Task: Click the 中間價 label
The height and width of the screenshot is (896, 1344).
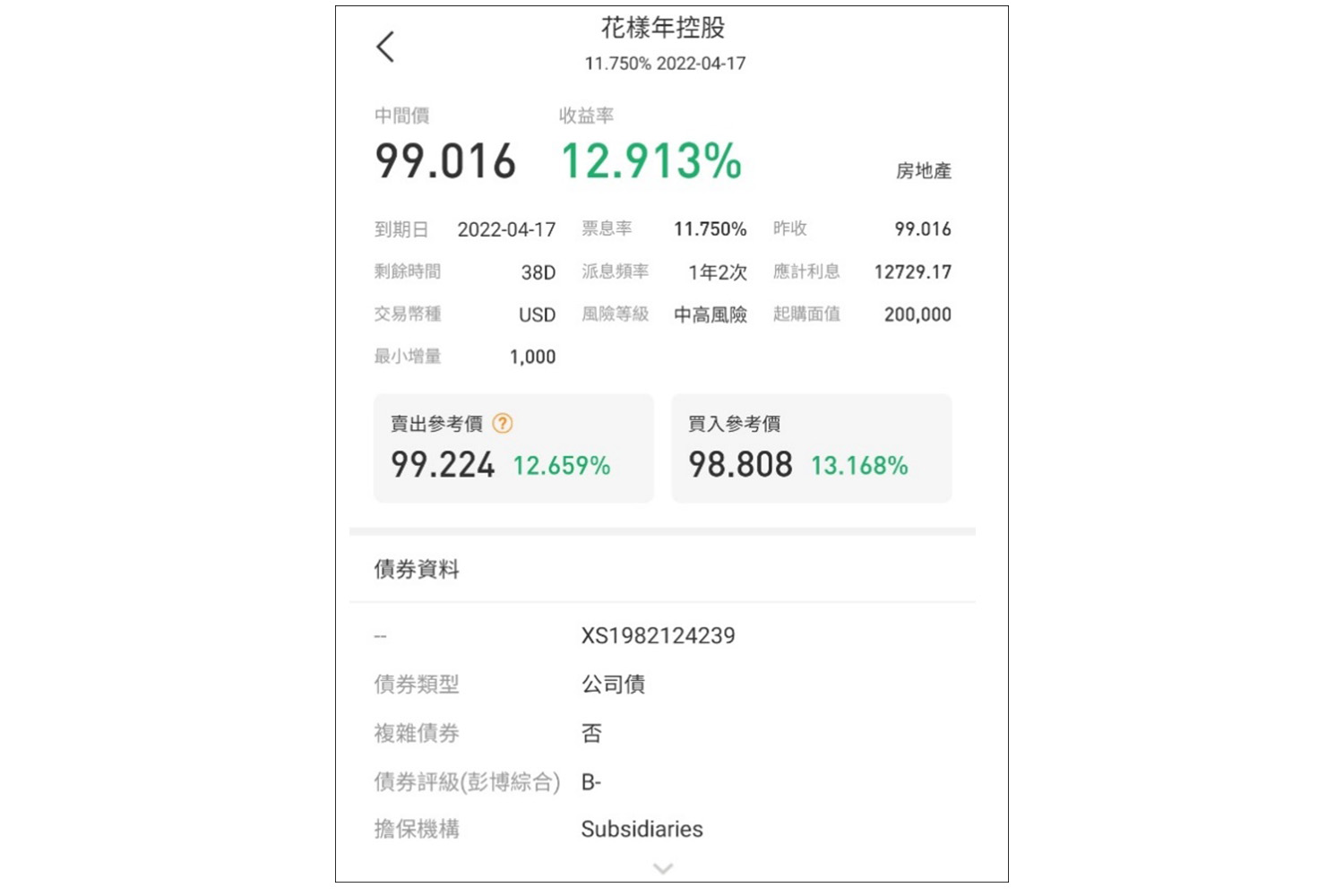Action: click(x=401, y=116)
